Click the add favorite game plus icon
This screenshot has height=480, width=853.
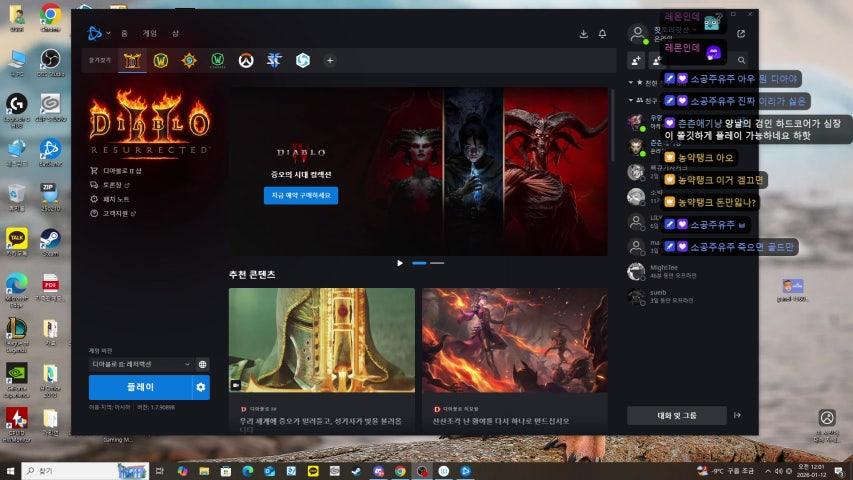coord(330,60)
